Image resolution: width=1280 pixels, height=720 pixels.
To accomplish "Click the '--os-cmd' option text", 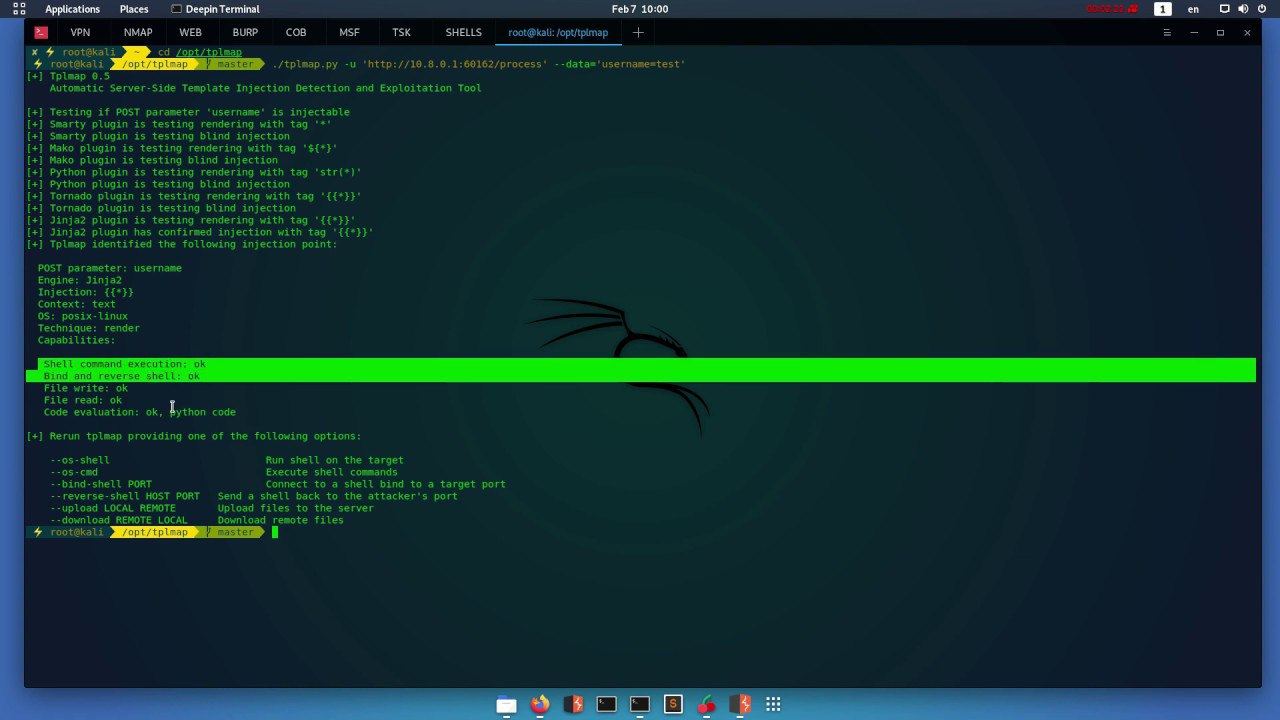I will pyautogui.click(x=74, y=472).
